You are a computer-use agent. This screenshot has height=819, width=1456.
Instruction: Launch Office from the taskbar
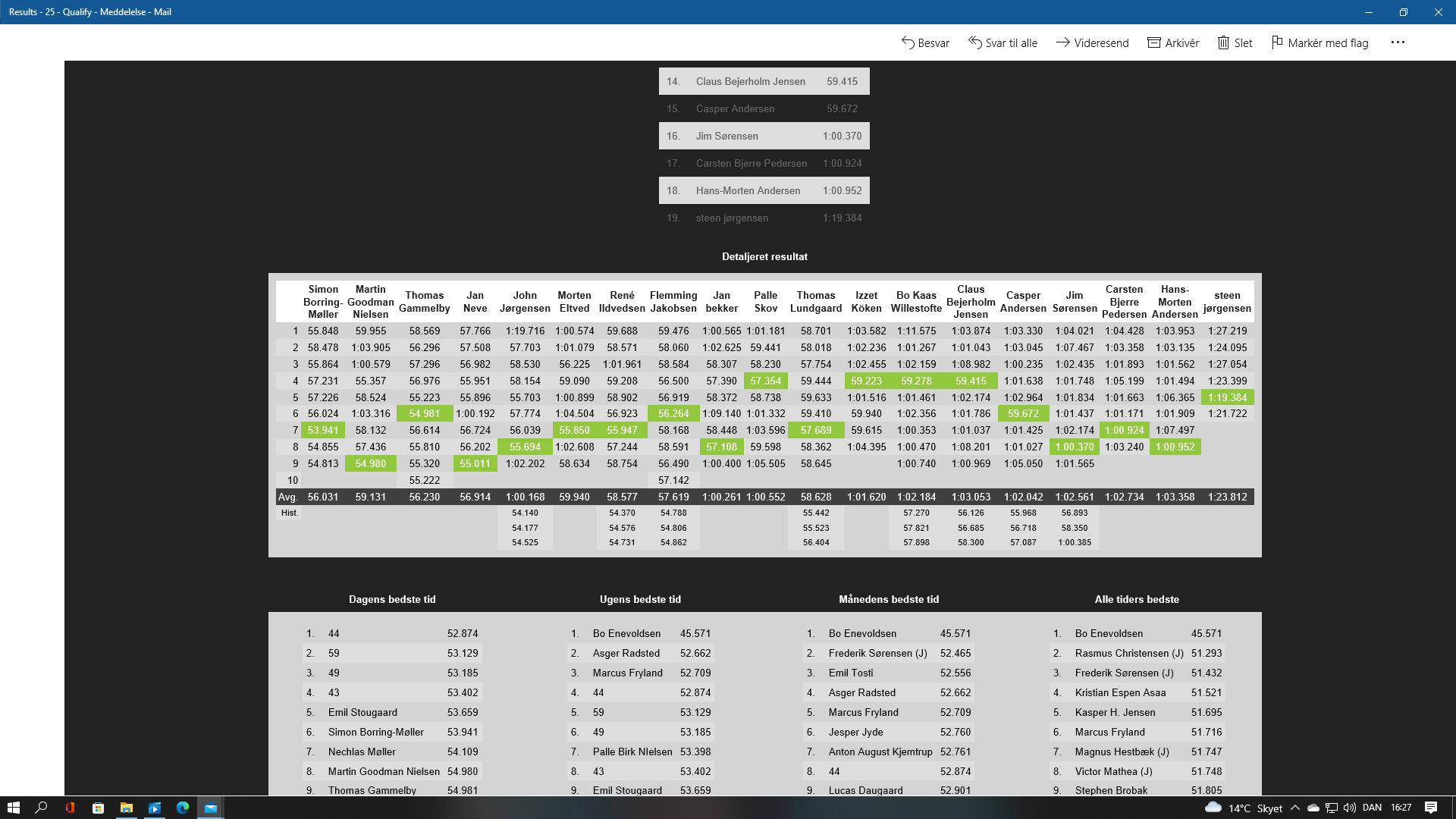(x=70, y=808)
